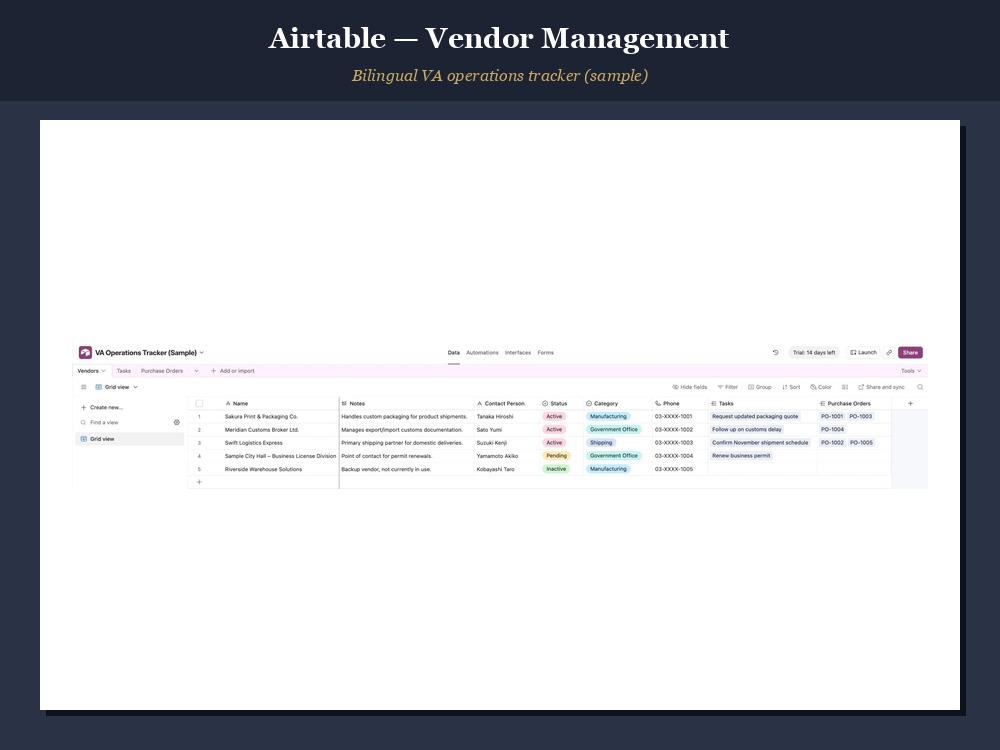The height and width of the screenshot is (750, 1000).
Task: Click the Category column header
Action: coord(617,403)
